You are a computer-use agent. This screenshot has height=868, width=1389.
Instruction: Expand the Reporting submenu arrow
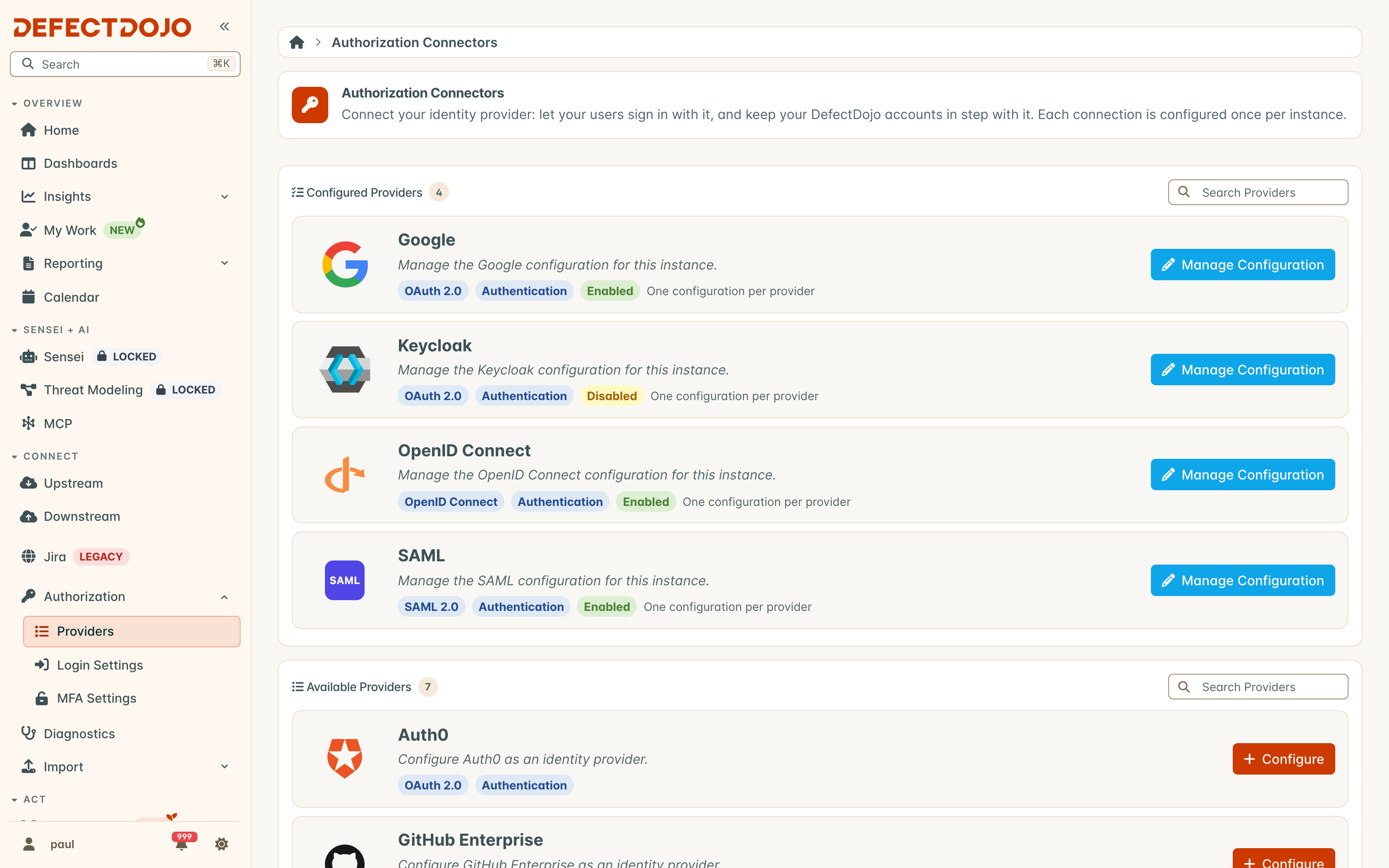224,264
